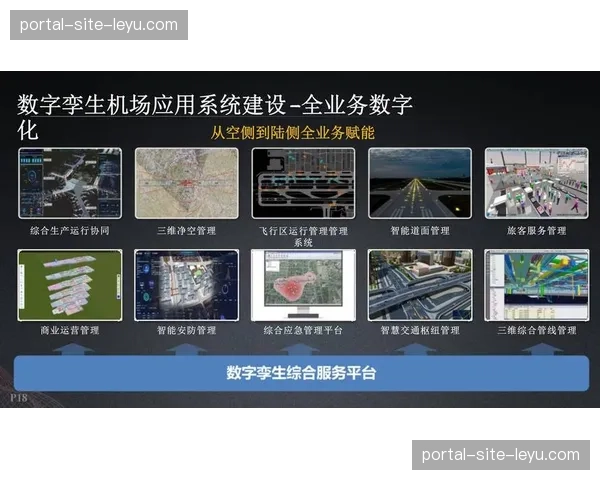
Task: Click the 智能安防管理 thumbnail
Action: pos(187,285)
